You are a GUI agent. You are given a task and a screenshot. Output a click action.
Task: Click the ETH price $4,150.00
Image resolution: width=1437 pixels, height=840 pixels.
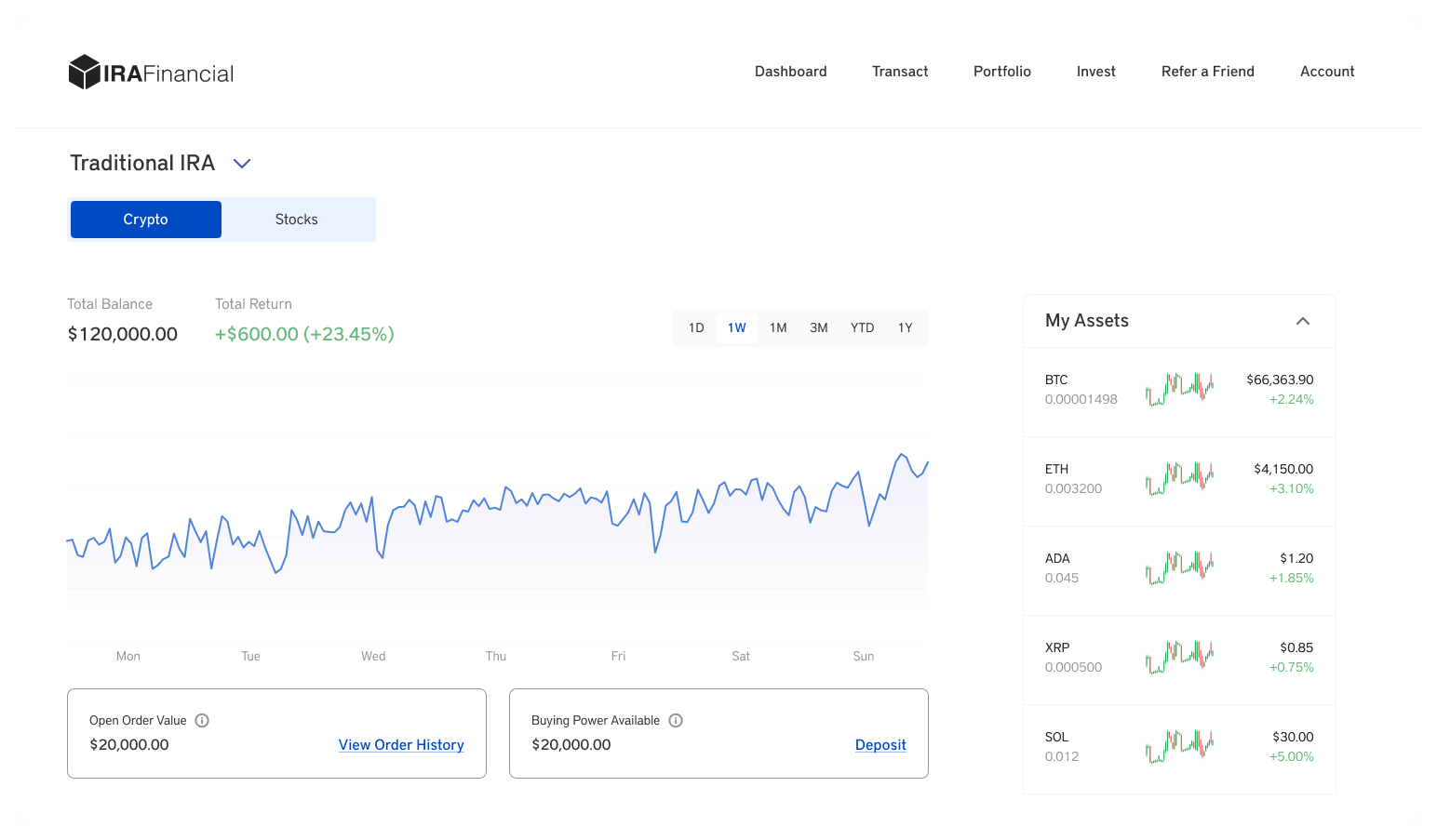coord(1283,469)
